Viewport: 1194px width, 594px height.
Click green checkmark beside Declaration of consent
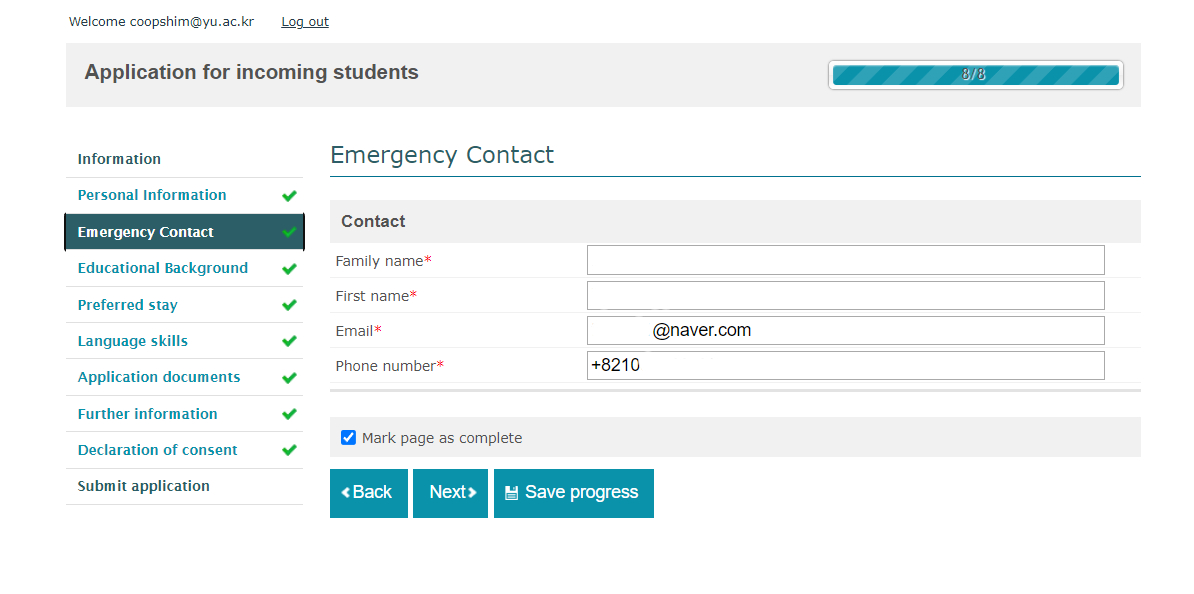(290, 451)
